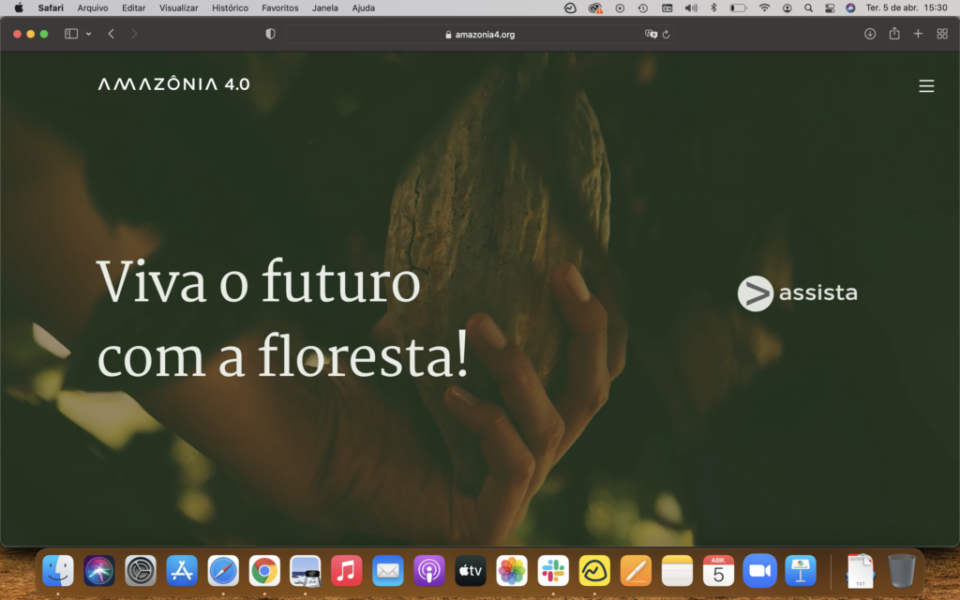
Task: Reload the page with the refresh icon
Action: pyautogui.click(x=666, y=34)
